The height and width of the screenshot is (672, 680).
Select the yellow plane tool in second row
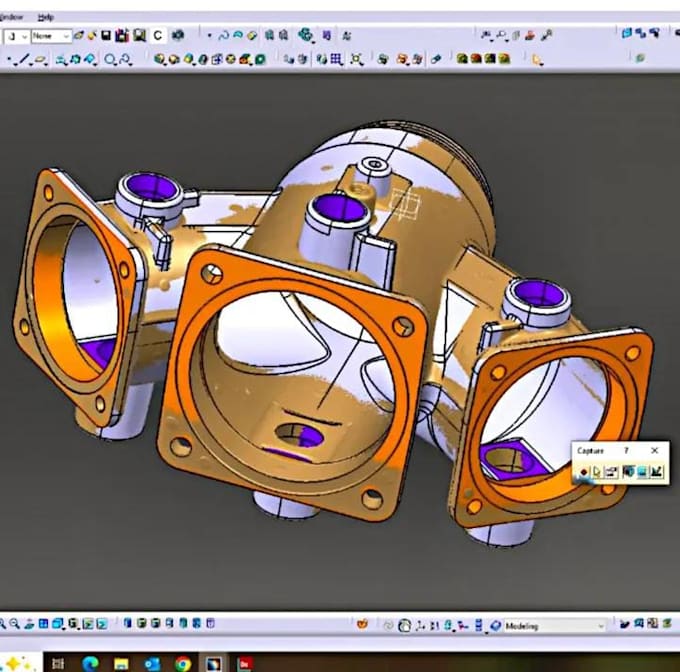coord(40,59)
